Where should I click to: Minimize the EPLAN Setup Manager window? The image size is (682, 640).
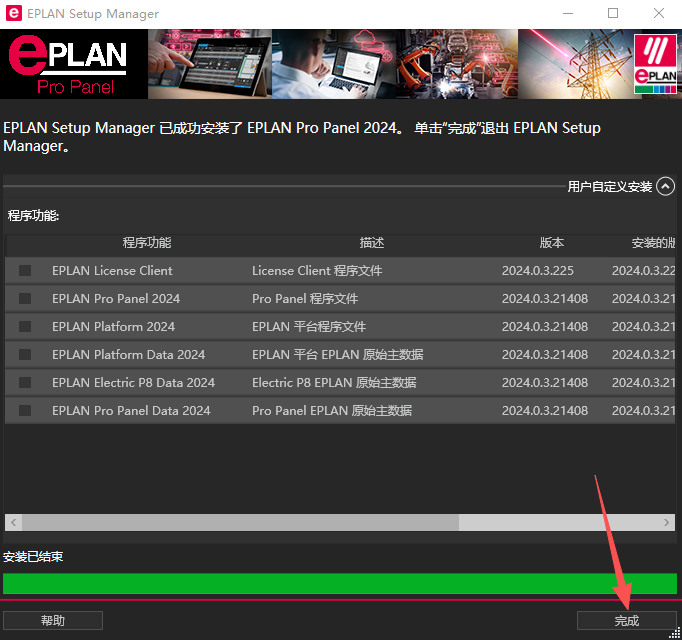coord(568,13)
